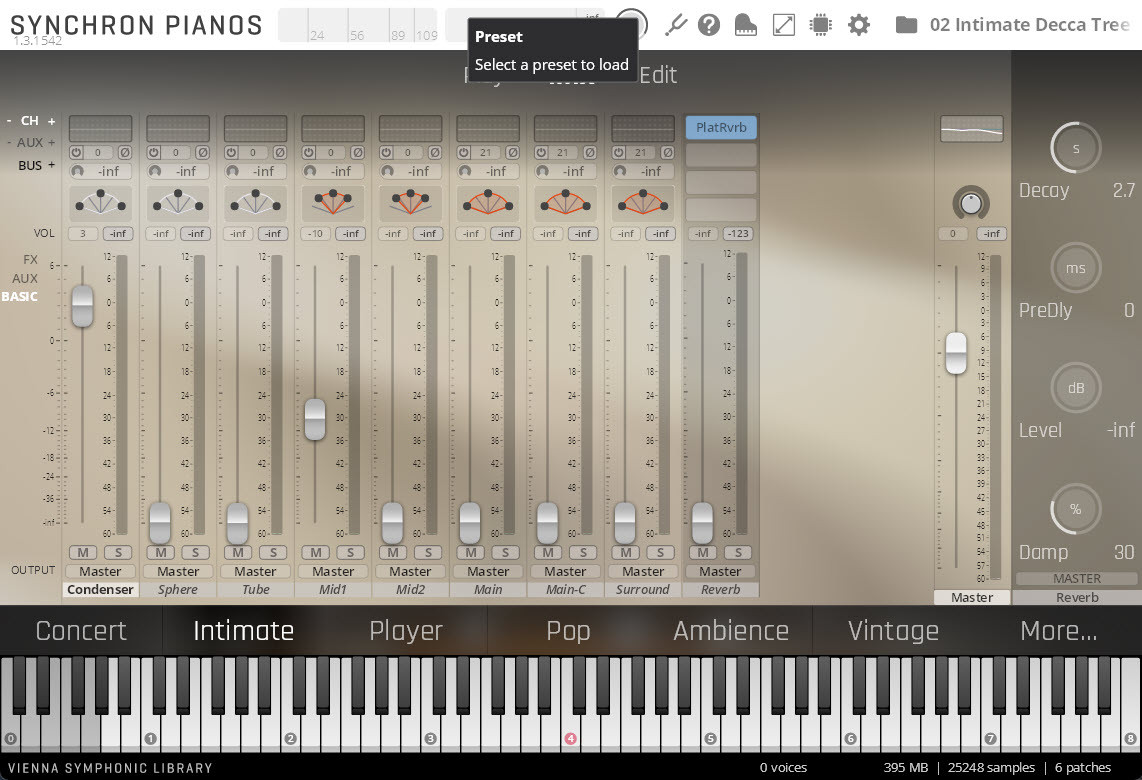The image size is (1142, 780).
Task: Click the MASTER button above Reverb label
Action: pyautogui.click(x=1076, y=578)
